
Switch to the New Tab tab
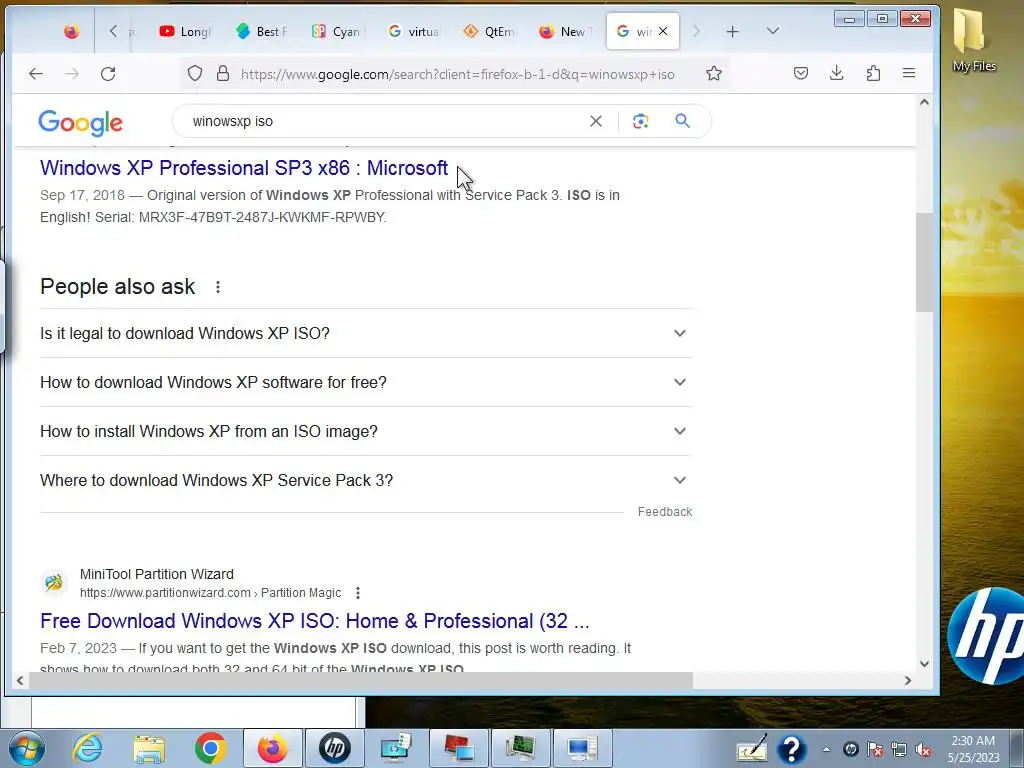click(565, 31)
